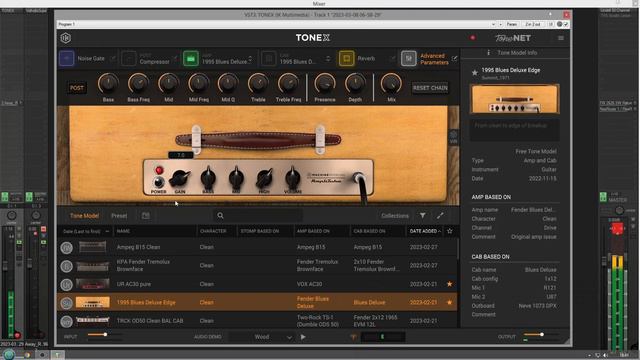Sort by AMP BASED ON column header

click(313, 231)
